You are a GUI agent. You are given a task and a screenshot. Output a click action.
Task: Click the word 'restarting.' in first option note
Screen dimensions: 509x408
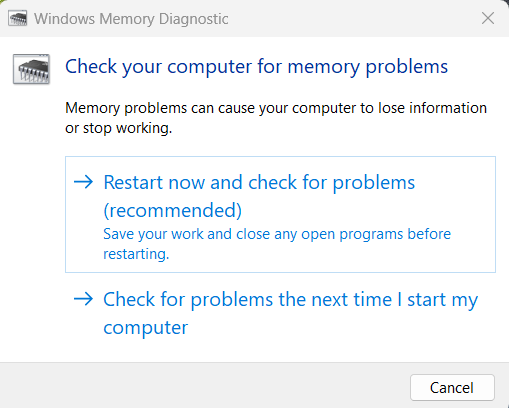tap(136, 254)
